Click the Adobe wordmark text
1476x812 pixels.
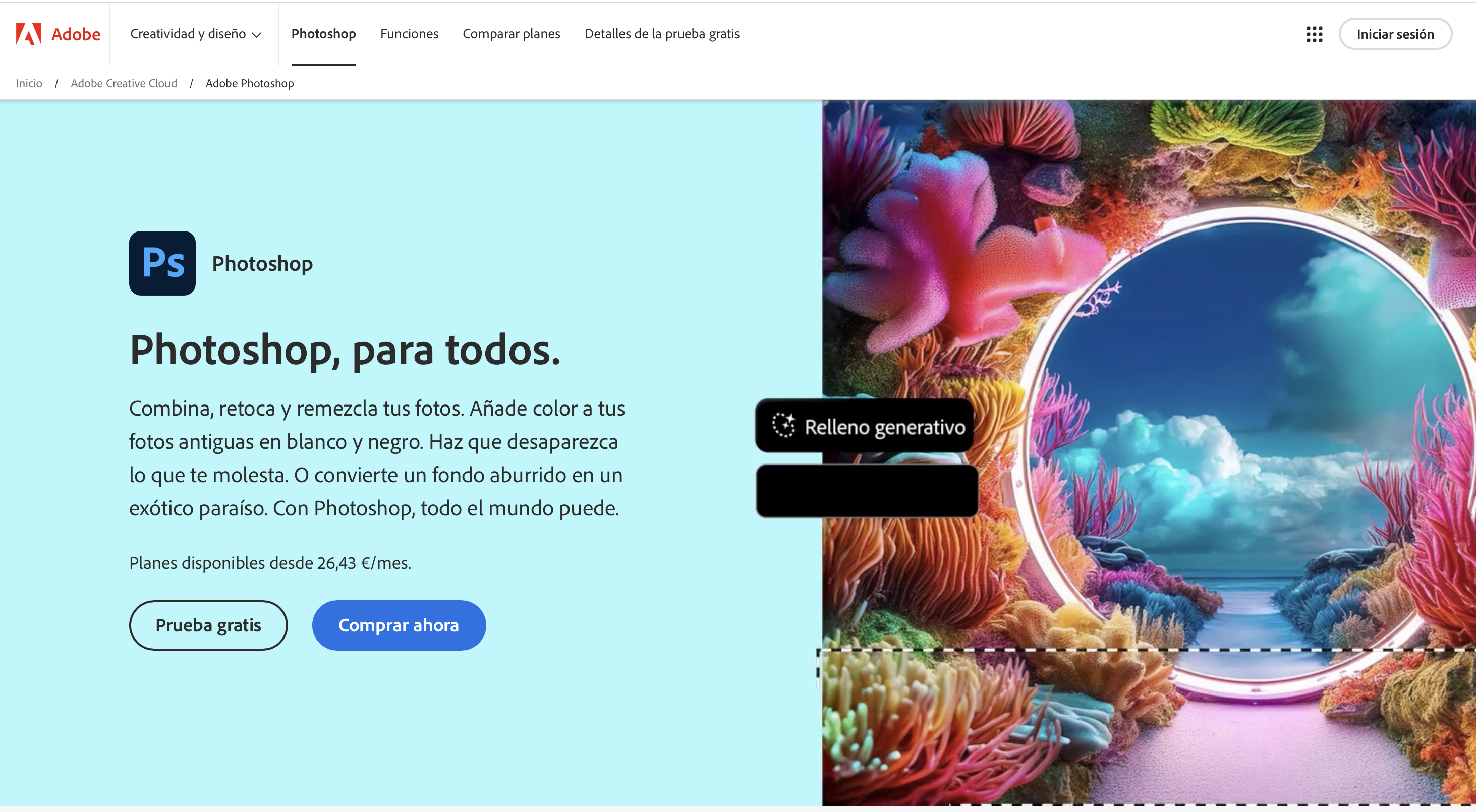pos(76,34)
